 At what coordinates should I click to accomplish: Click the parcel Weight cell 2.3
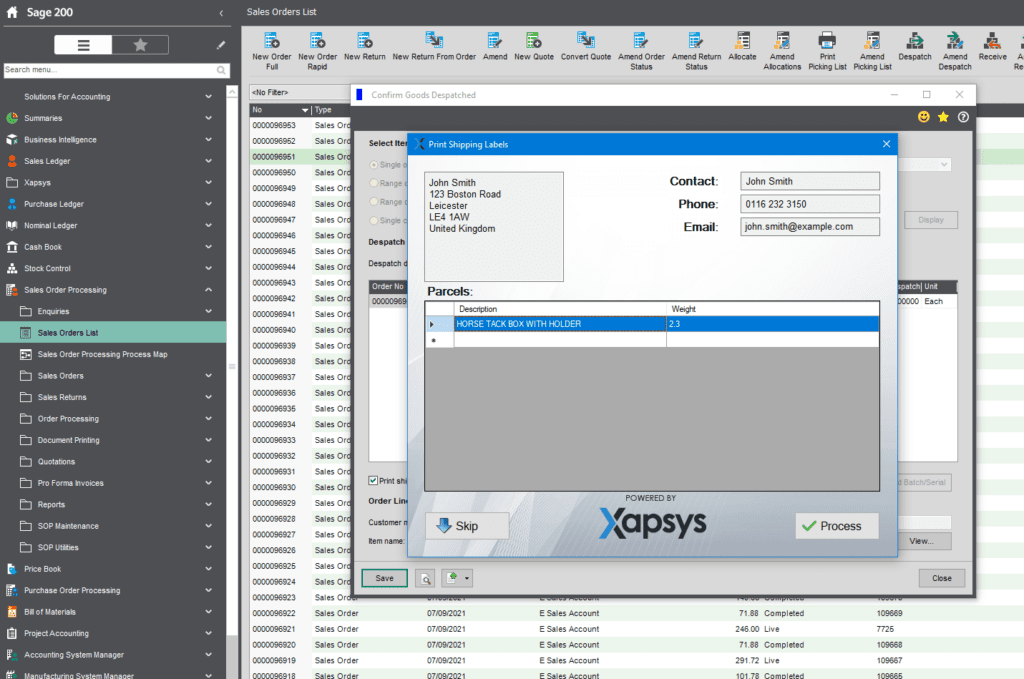[773, 324]
